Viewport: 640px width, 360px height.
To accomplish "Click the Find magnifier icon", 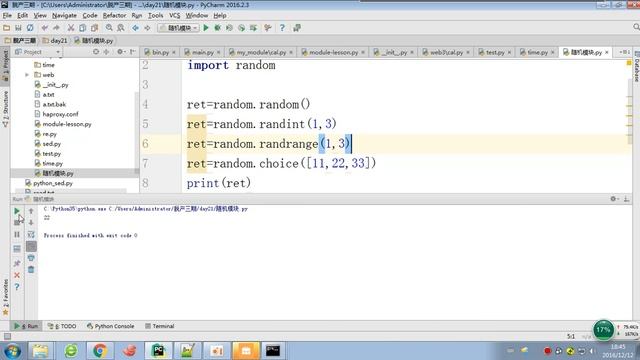I will [109, 28].
